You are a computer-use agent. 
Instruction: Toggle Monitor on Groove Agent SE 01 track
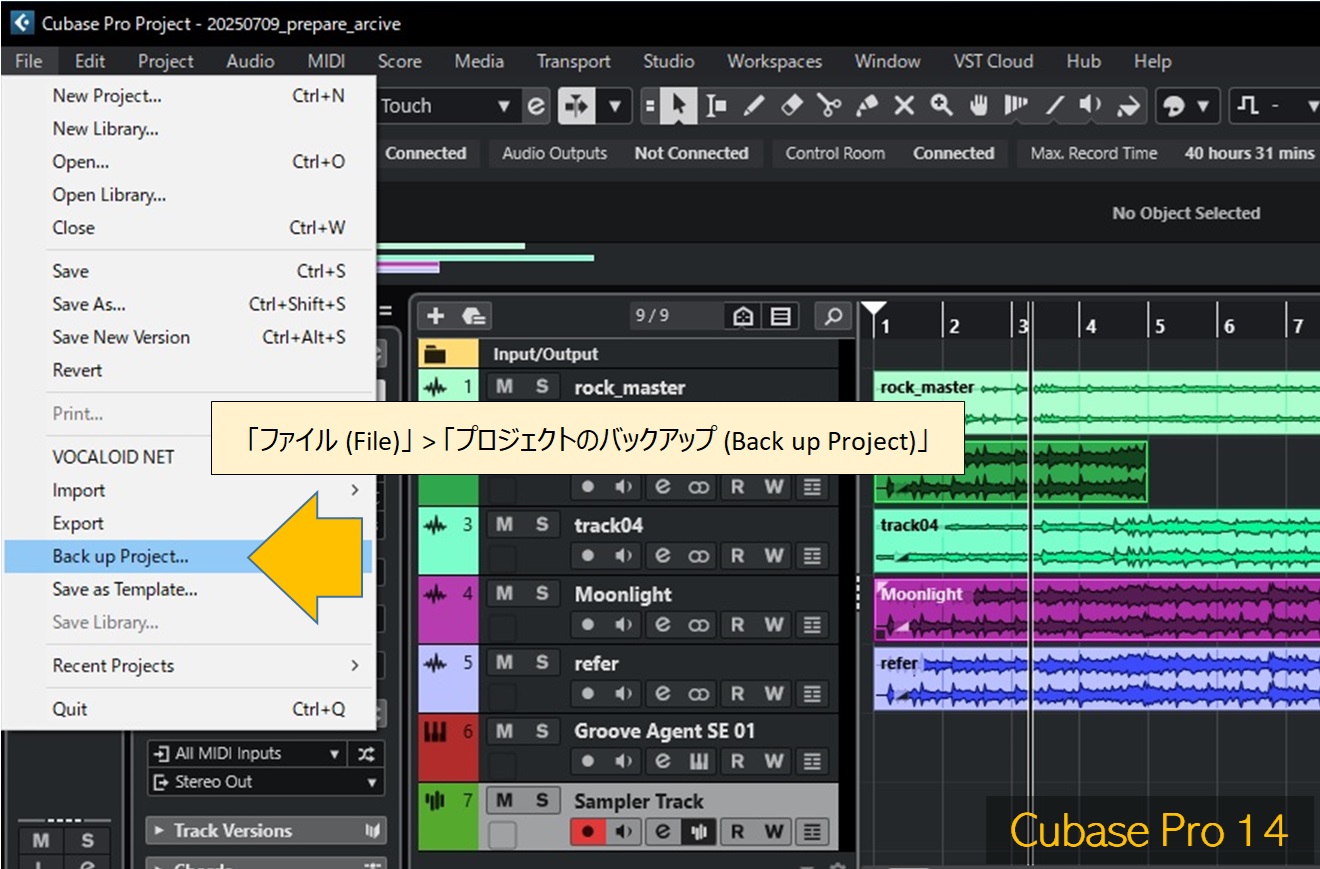(625, 762)
